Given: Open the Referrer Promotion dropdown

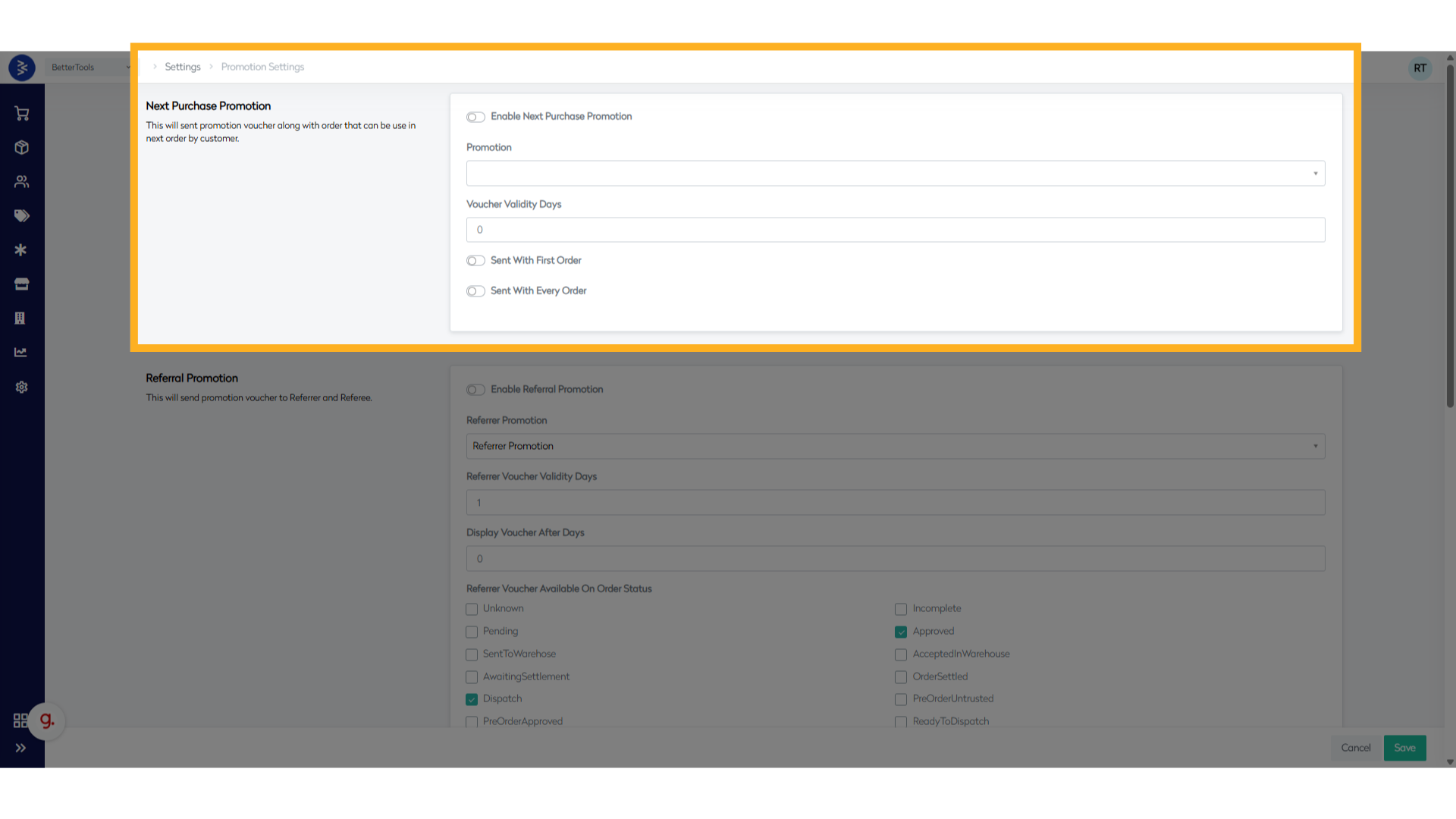Looking at the screenshot, I should point(895,446).
